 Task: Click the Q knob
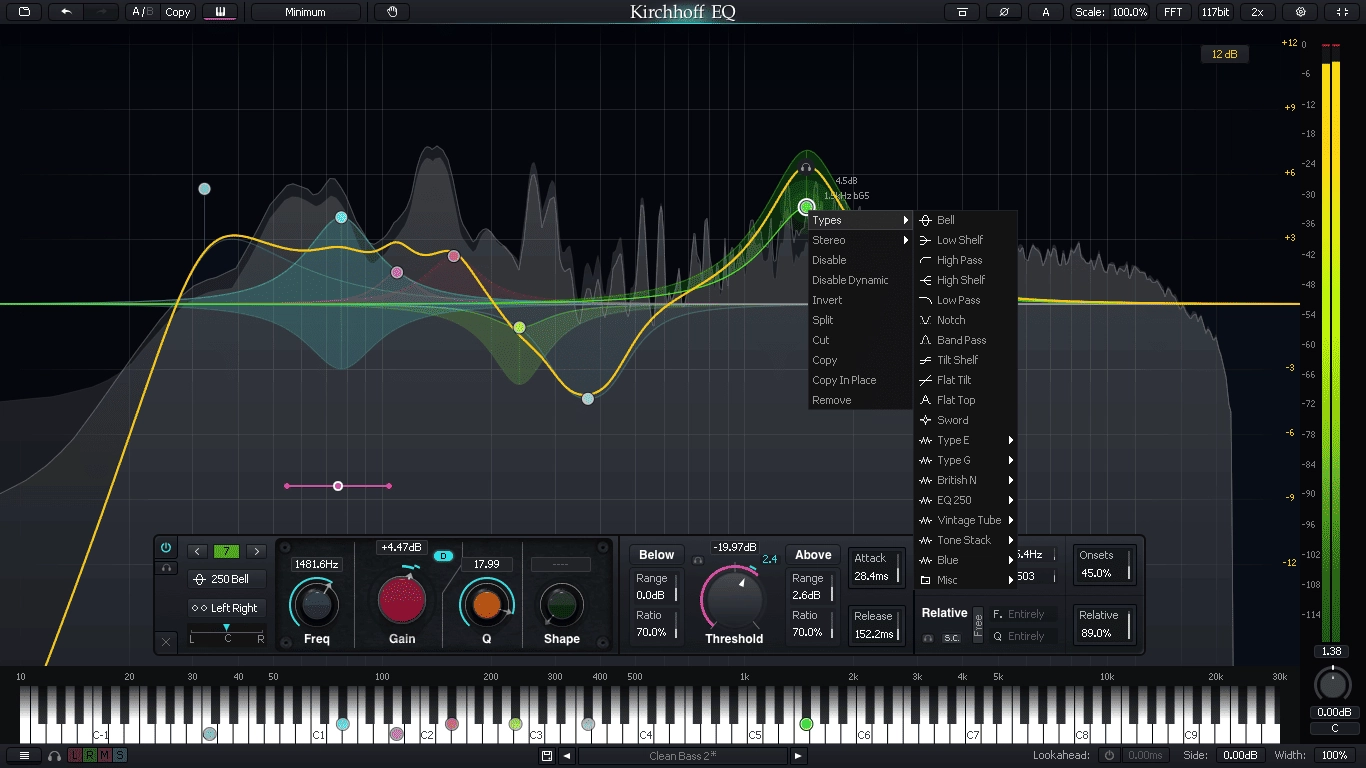486,604
